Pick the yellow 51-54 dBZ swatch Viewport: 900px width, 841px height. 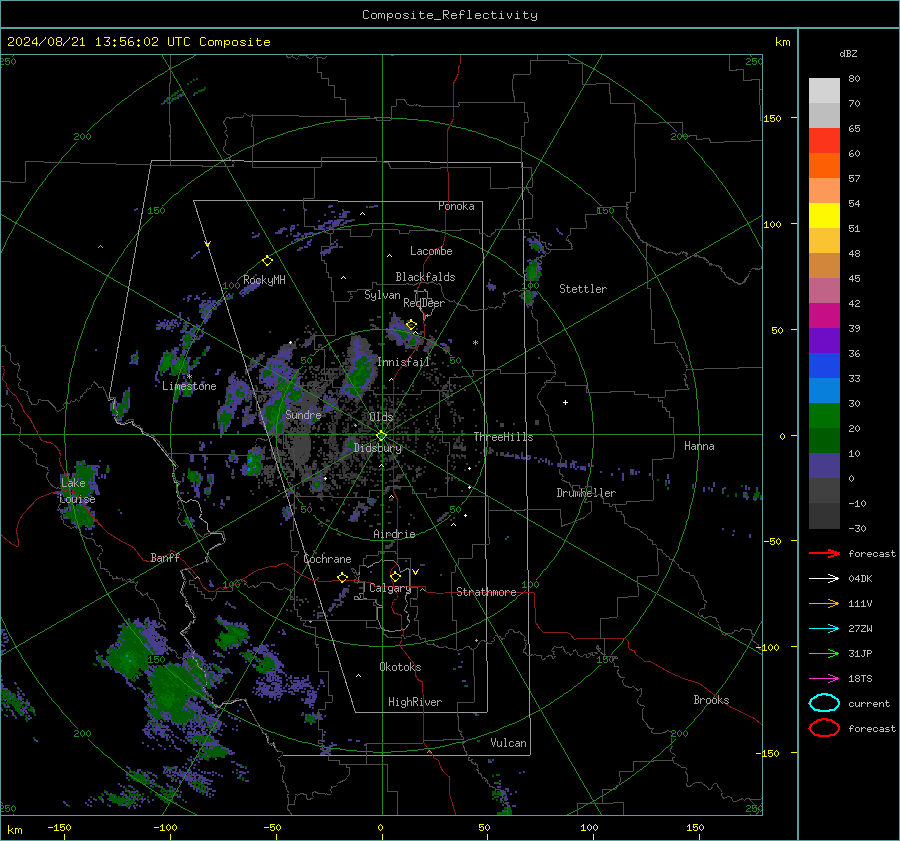824,216
